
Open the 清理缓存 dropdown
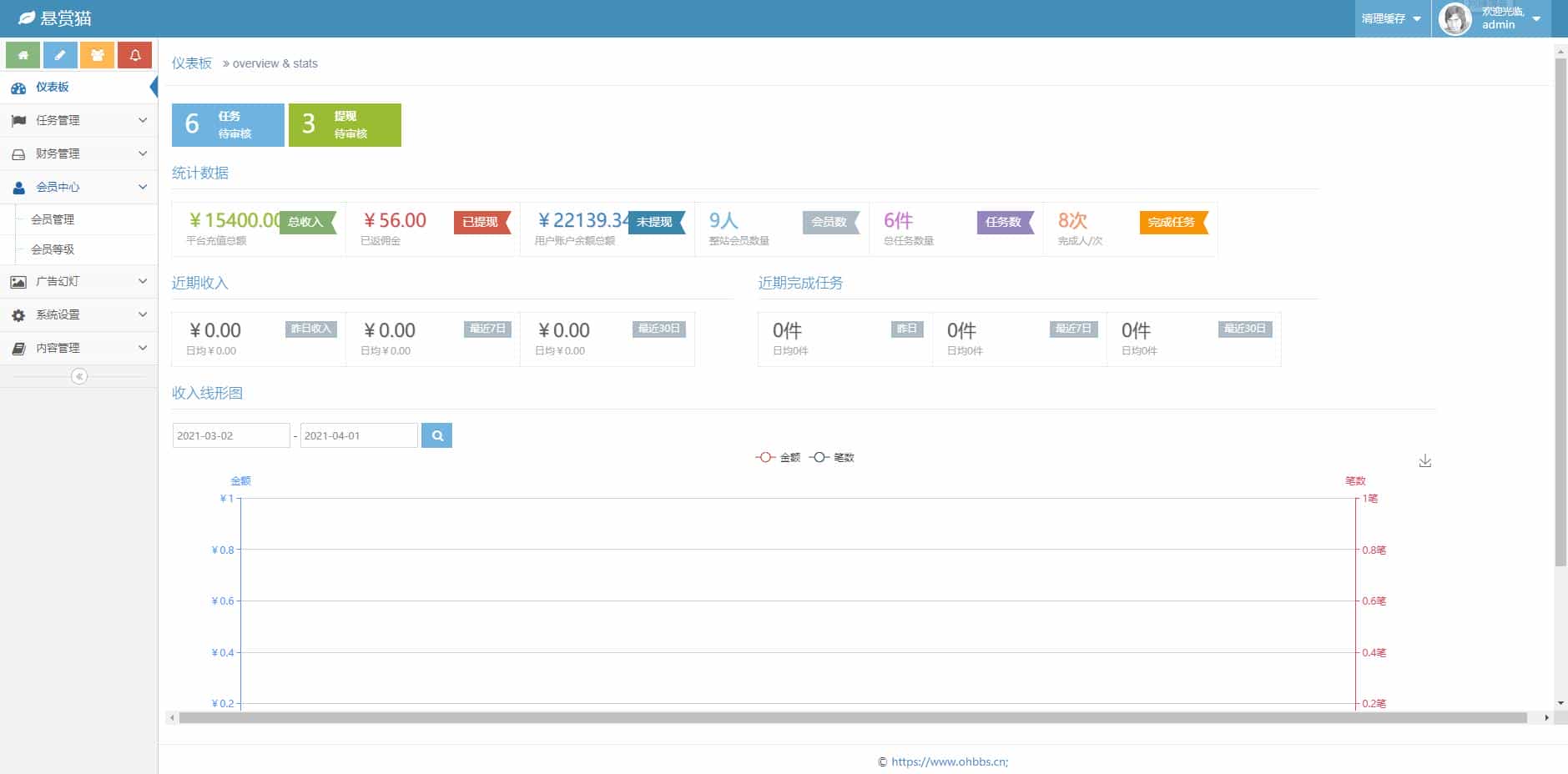tap(1391, 18)
